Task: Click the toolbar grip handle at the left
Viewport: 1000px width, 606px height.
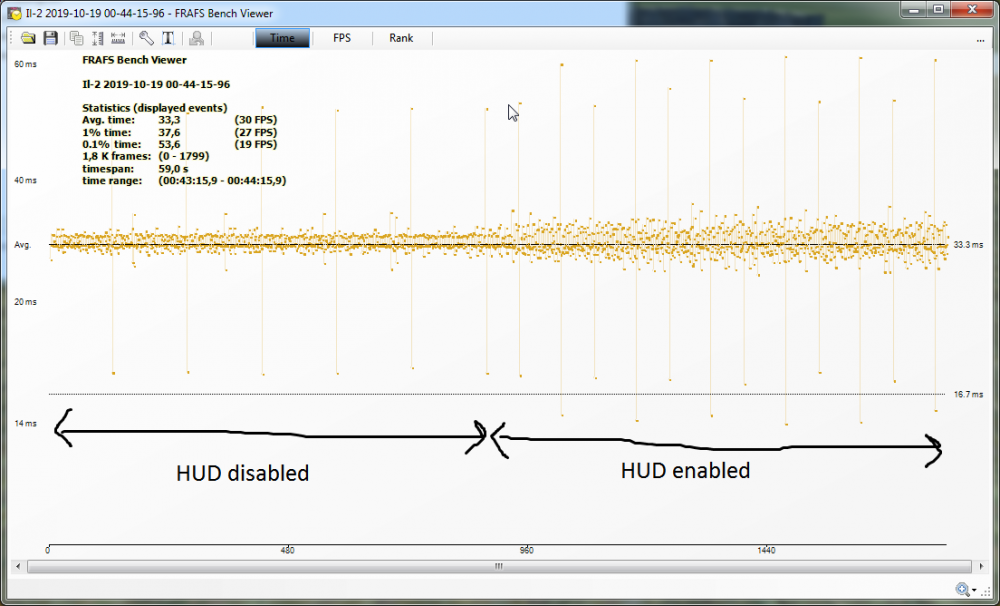Action: (x=12, y=38)
